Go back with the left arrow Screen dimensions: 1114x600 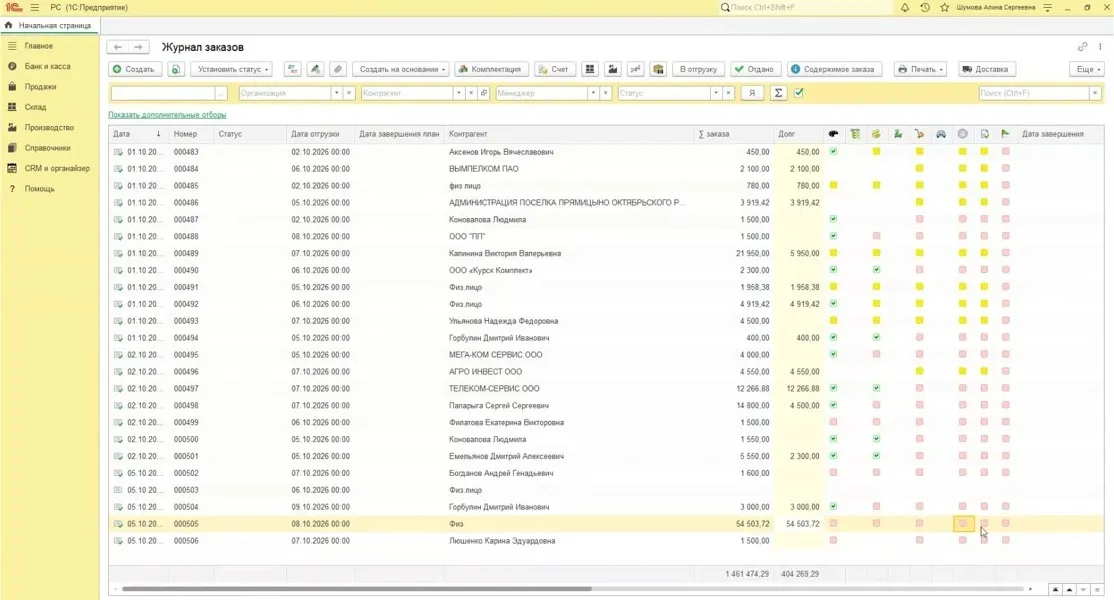pyautogui.click(x=118, y=47)
